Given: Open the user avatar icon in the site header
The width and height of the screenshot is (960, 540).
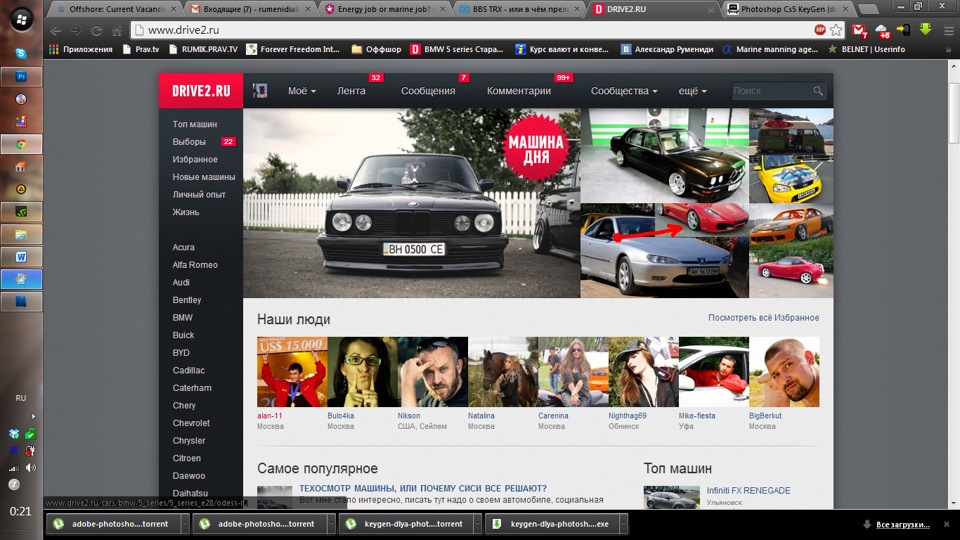Looking at the screenshot, I should (260, 91).
